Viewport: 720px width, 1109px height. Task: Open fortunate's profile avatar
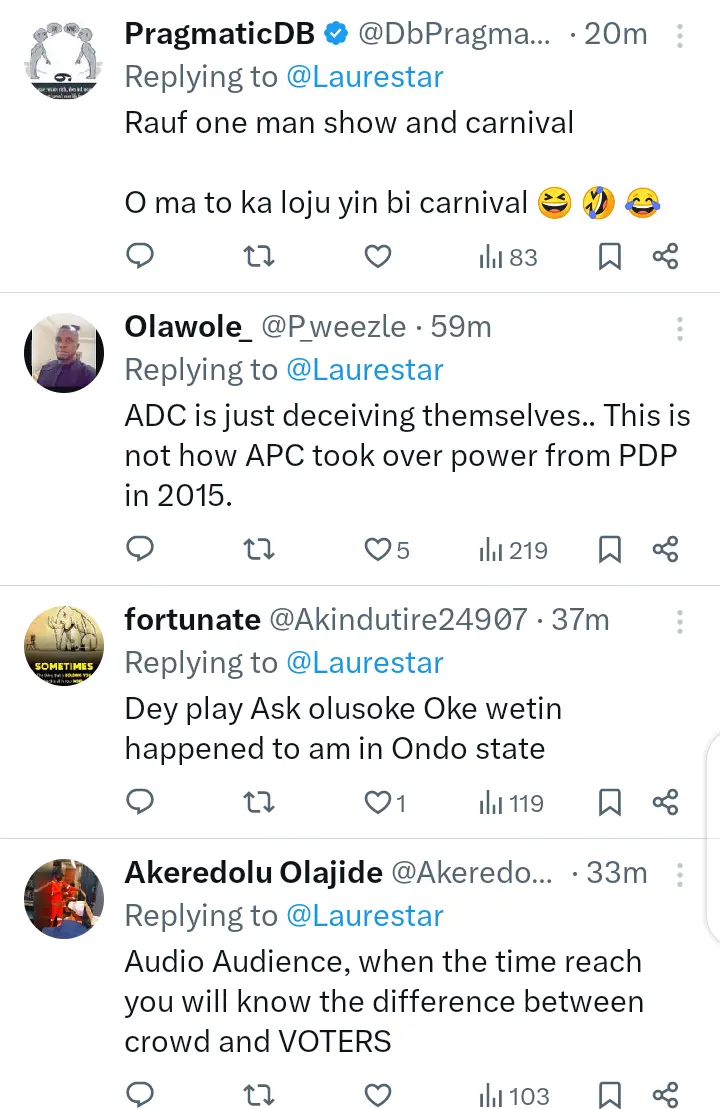(x=63, y=646)
